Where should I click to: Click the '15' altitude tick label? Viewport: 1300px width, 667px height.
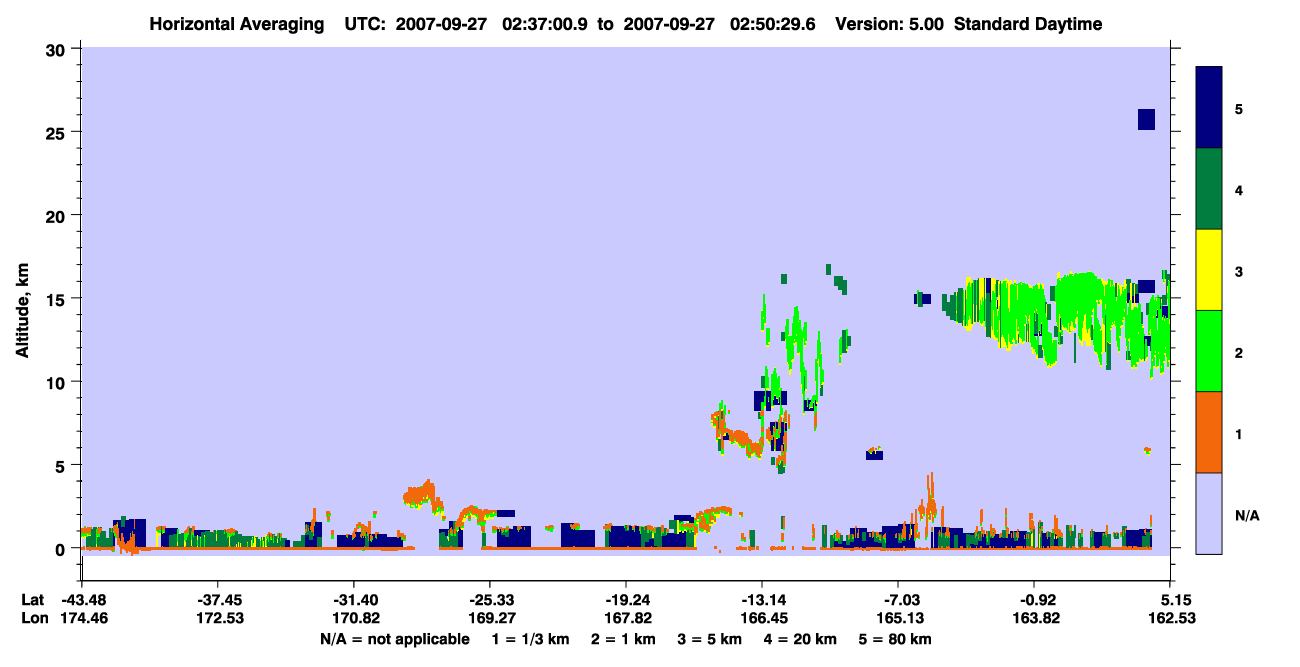click(58, 299)
